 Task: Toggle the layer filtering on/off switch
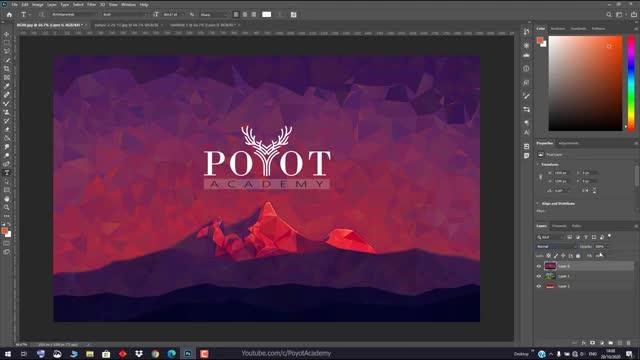610,236
